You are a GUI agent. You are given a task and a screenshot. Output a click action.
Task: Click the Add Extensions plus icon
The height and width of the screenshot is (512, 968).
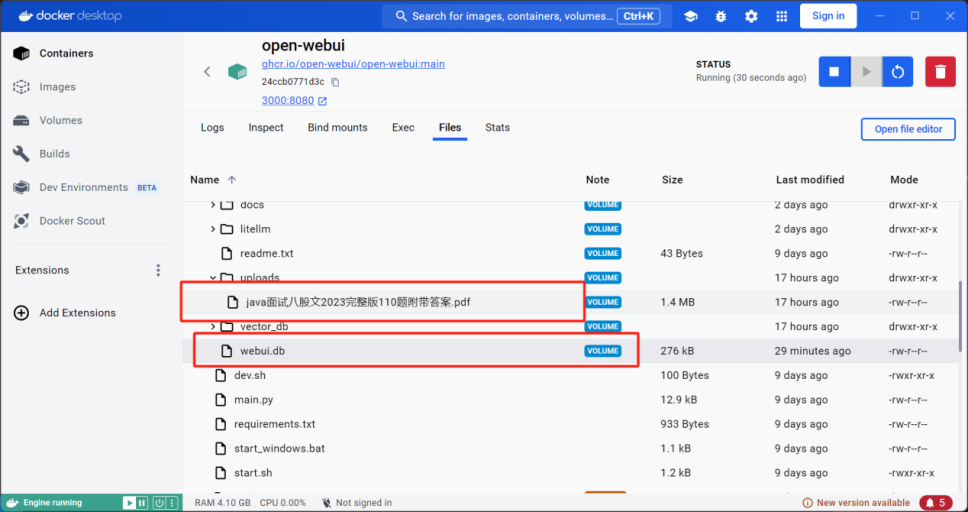click(x=22, y=313)
